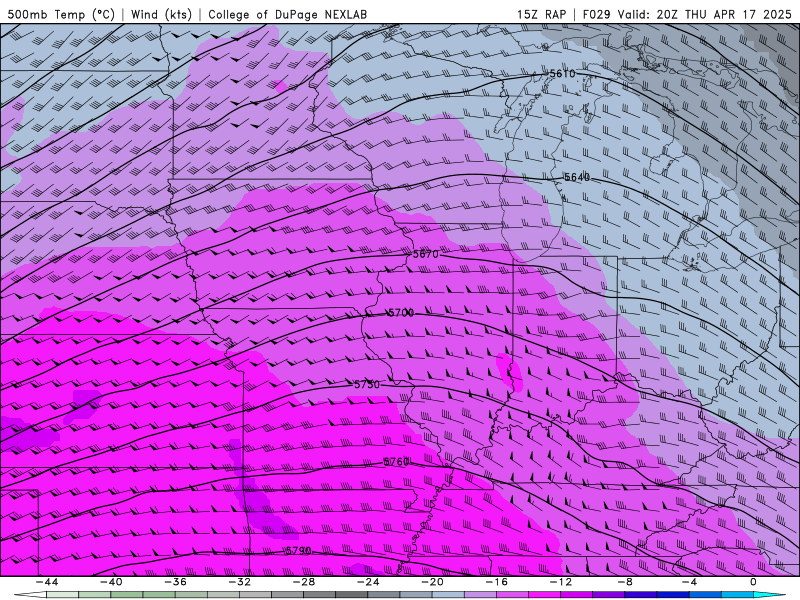Click the -28 colorbar tick label

pyautogui.click(x=304, y=582)
